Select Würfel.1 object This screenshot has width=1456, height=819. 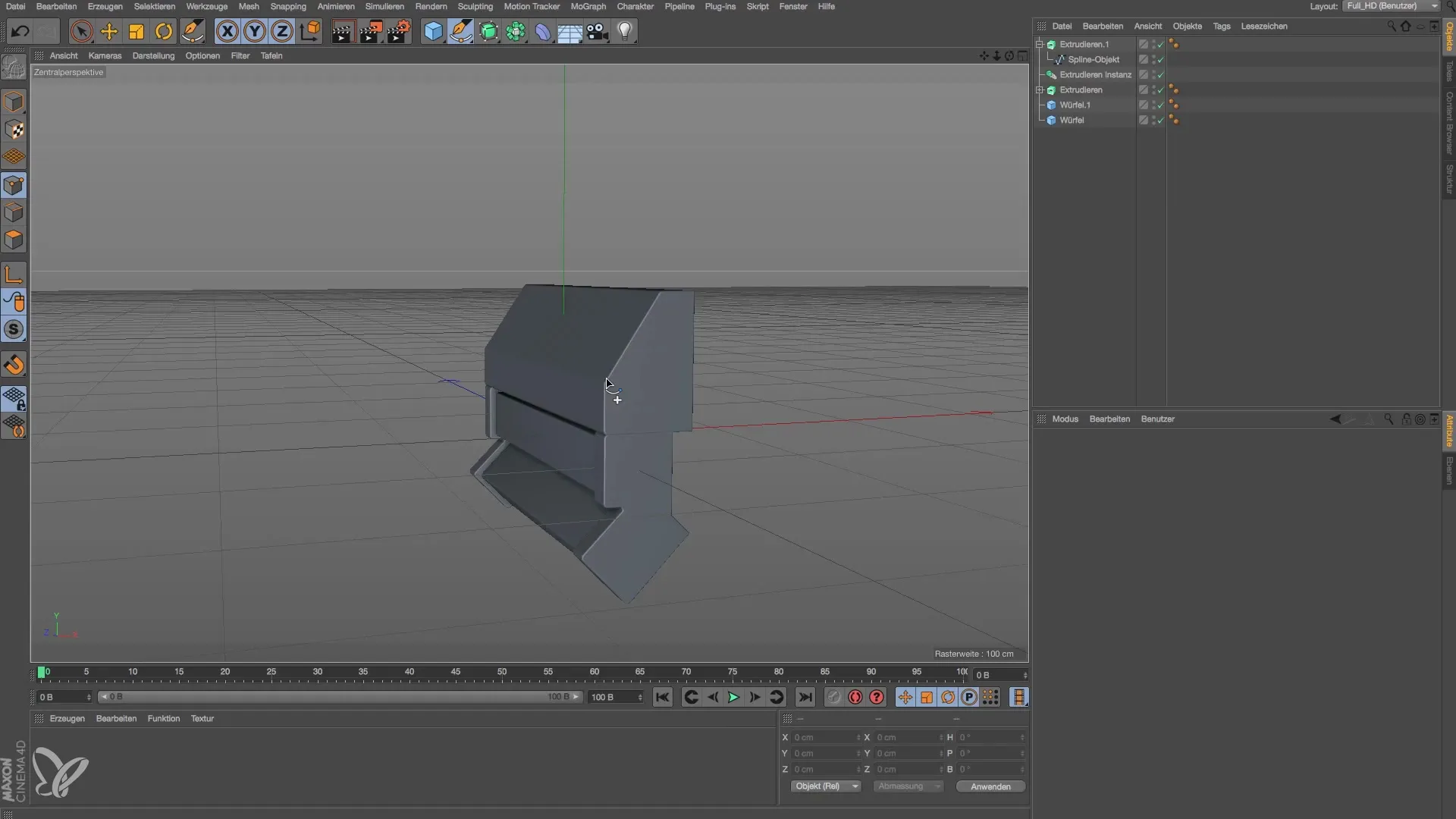pyautogui.click(x=1075, y=105)
